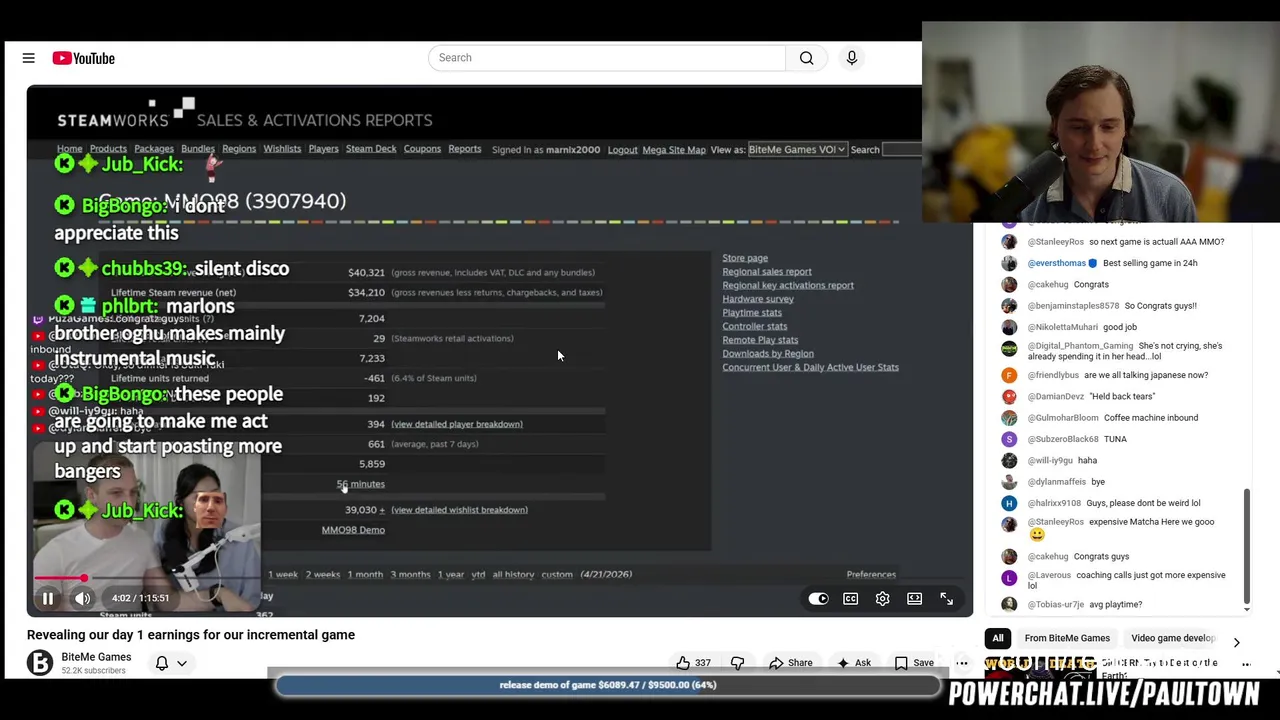Click the live chat replay scrollbar
The height and width of the screenshot is (720, 1280).
(1246, 545)
